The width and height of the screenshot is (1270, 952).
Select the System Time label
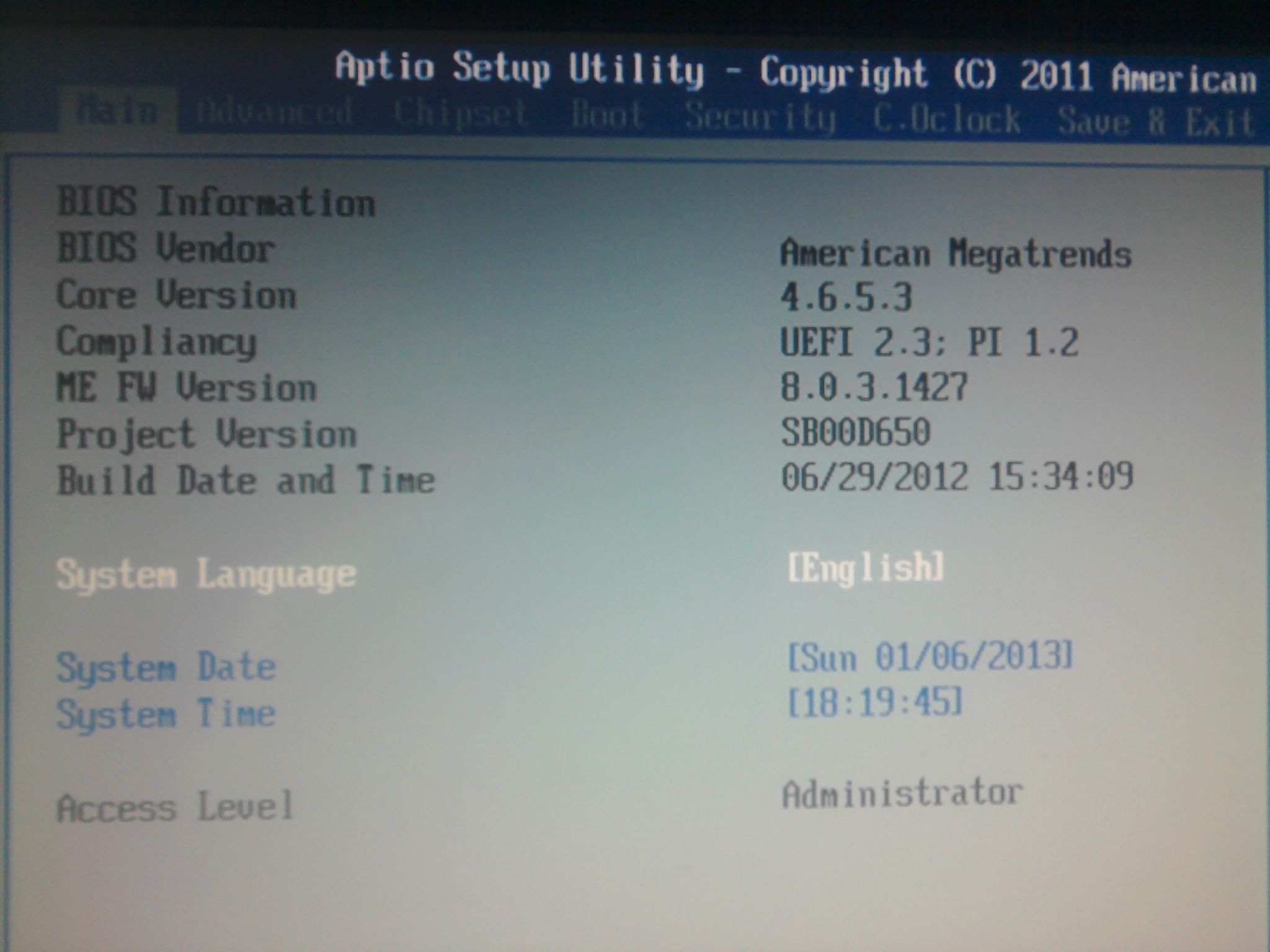166,713
